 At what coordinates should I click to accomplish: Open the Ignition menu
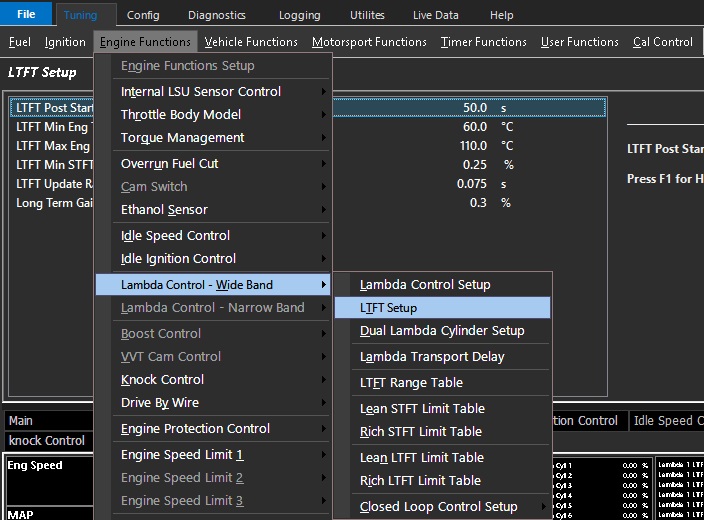click(65, 42)
